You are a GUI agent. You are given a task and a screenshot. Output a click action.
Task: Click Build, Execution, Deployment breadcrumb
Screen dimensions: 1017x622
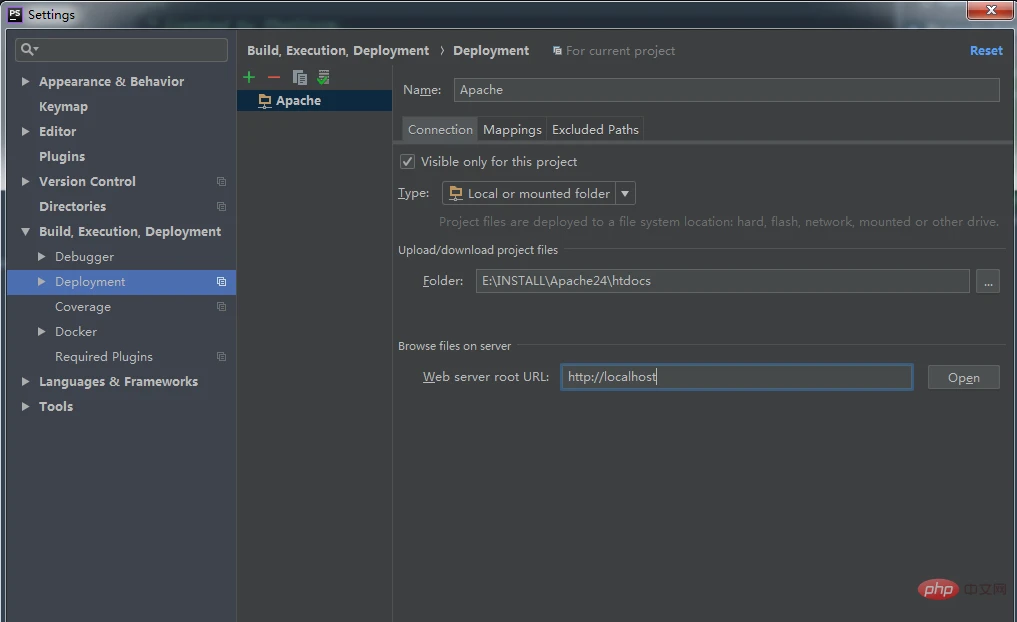[x=338, y=51]
